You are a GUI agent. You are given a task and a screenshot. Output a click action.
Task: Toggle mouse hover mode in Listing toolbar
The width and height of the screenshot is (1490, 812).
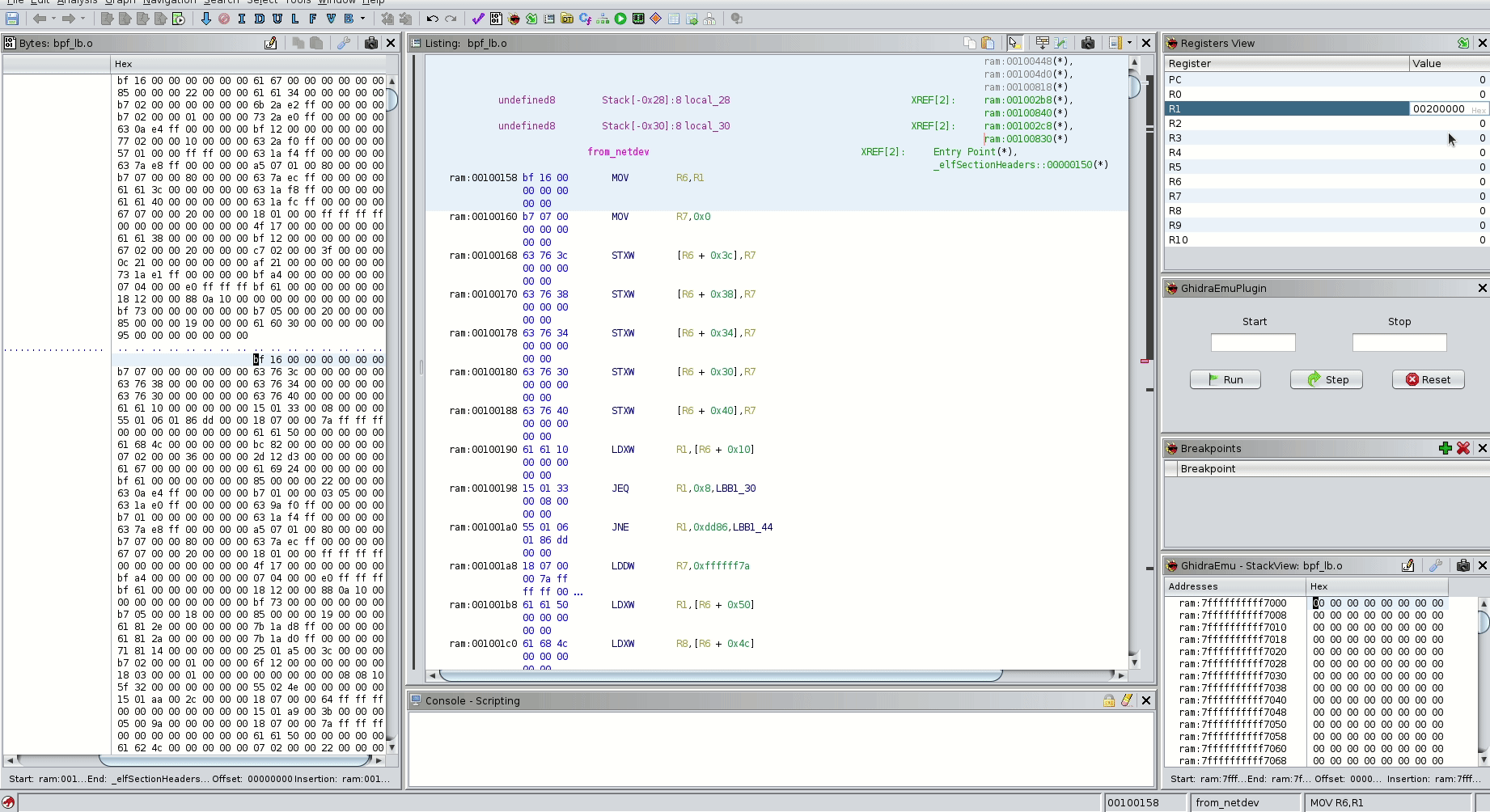[x=1014, y=43]
